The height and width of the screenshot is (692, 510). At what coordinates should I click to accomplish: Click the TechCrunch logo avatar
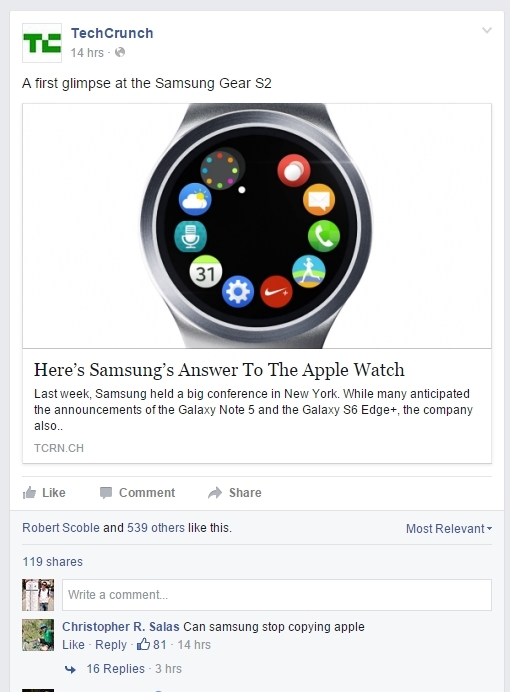pyautogui.click(x=42, y=43)
